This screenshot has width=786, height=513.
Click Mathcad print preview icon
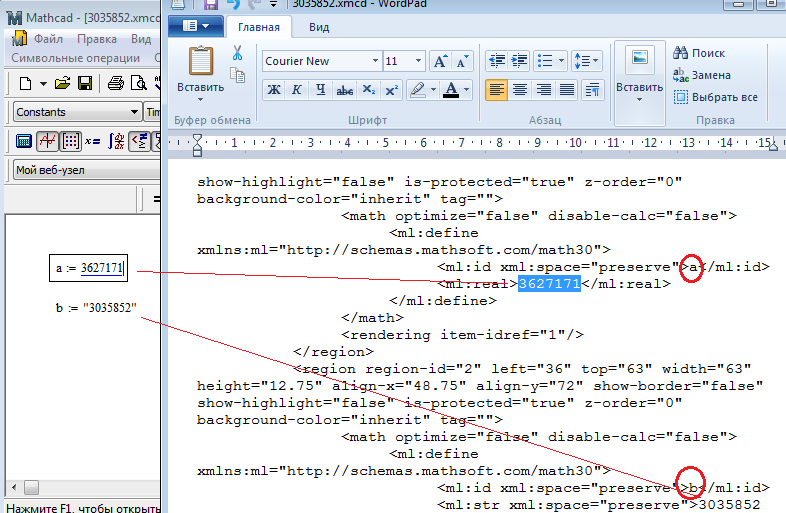click(138, 83)
